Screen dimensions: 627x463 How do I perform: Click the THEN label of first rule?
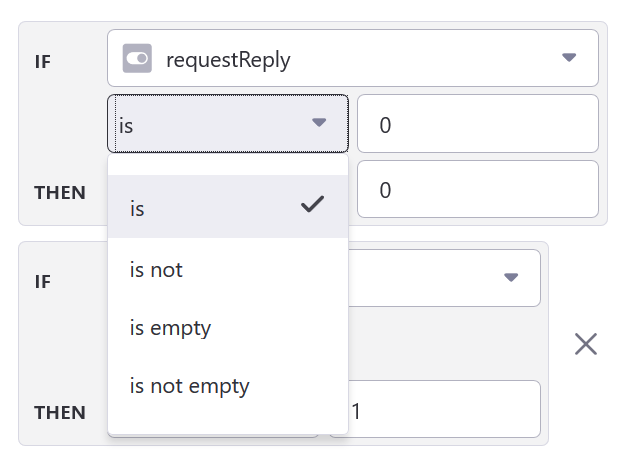coord(60,192)
